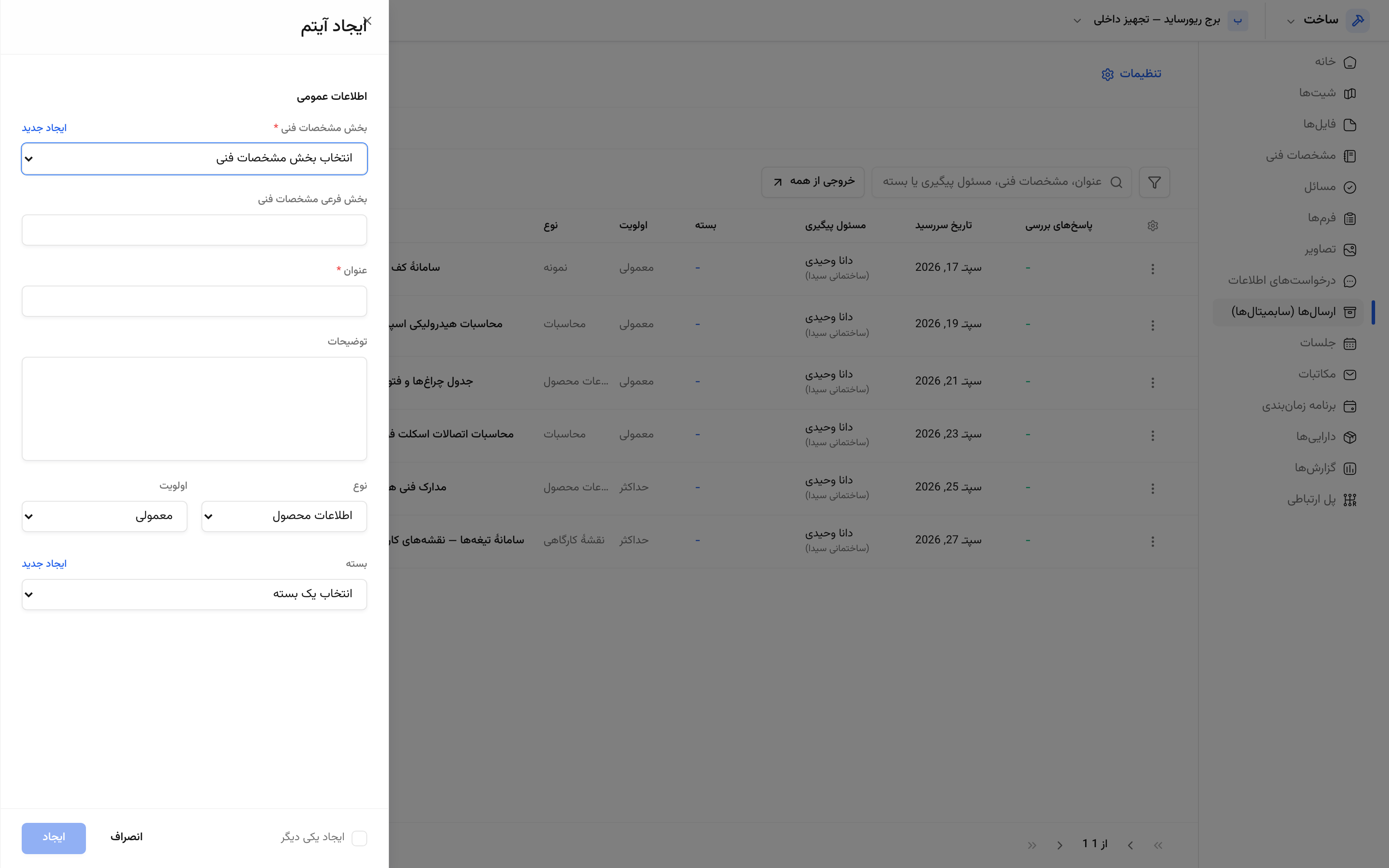Image resolution: width=1389 pixels, height=868 pixels.
Task: Click the مسائل checkmark icon in sidebar
Action: coord(1350,187)
